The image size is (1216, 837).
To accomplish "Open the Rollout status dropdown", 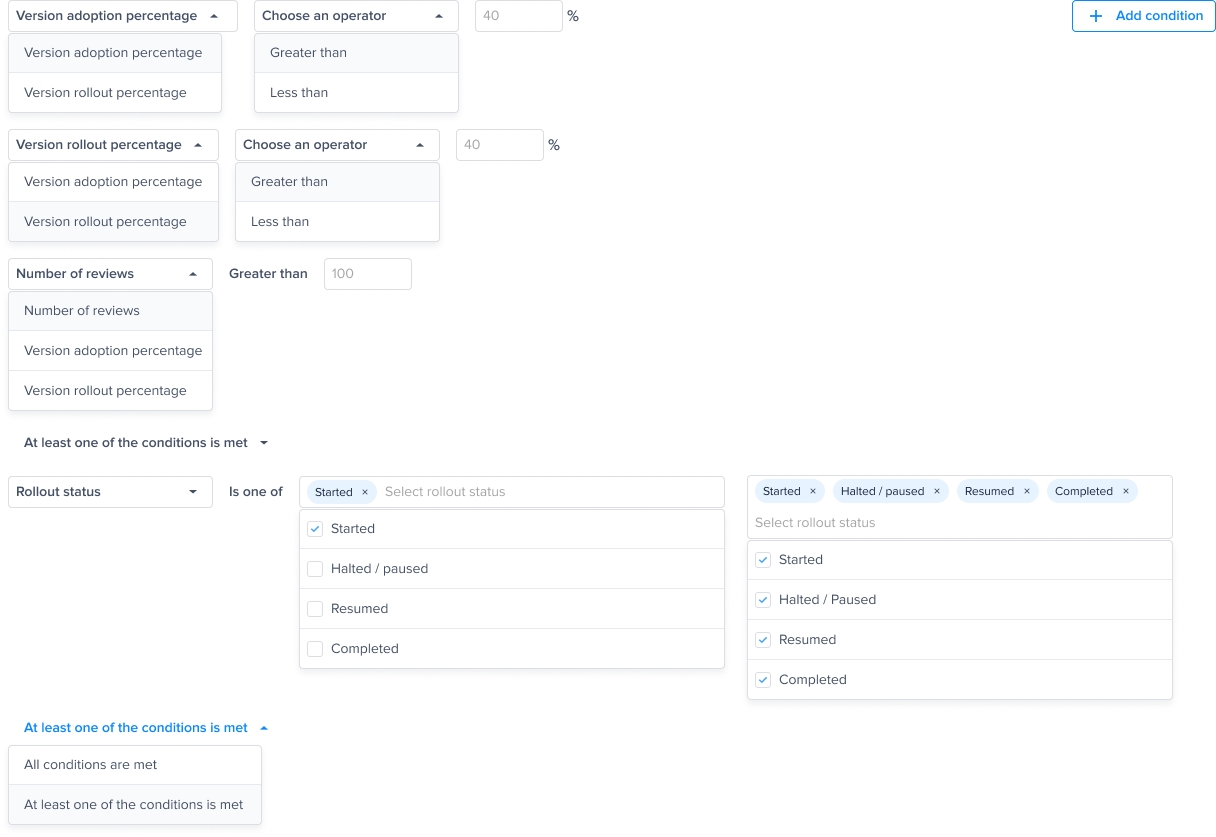I will [110, 492].
